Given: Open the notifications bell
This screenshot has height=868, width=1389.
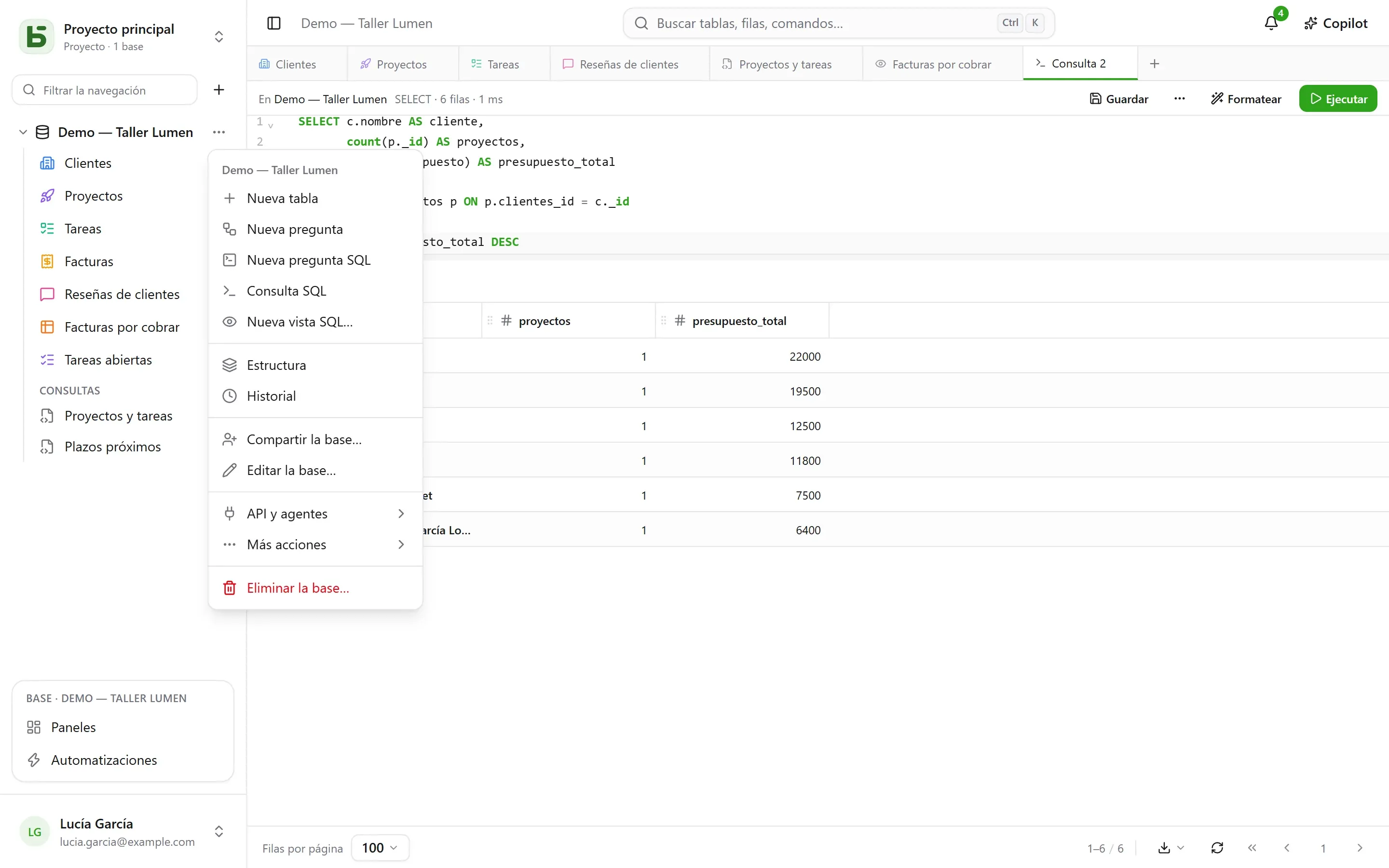Looking at the screenshot, I should pyautogui.click(x=1271, y=24).
